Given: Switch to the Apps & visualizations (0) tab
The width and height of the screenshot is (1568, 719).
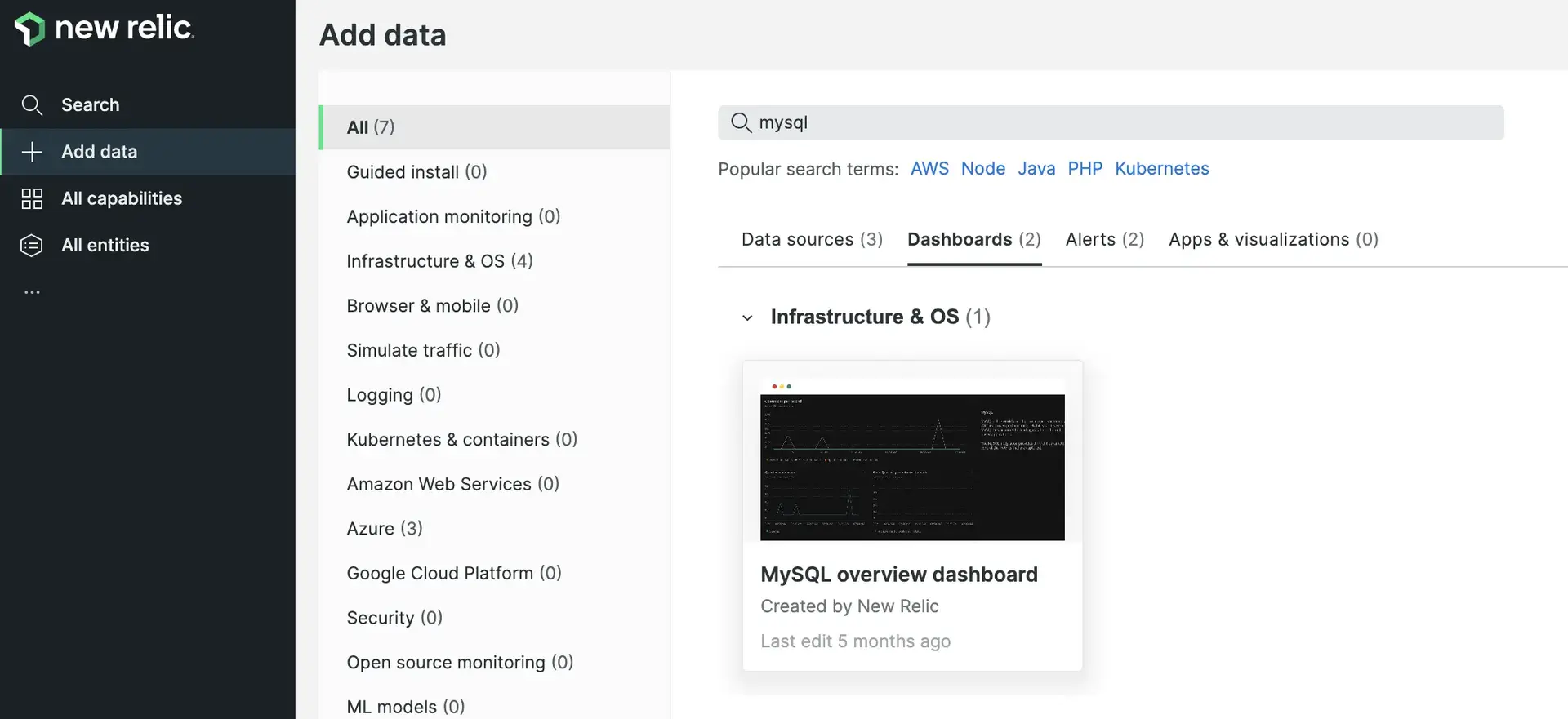Looking at the screenshot, I should point(1273,239).
